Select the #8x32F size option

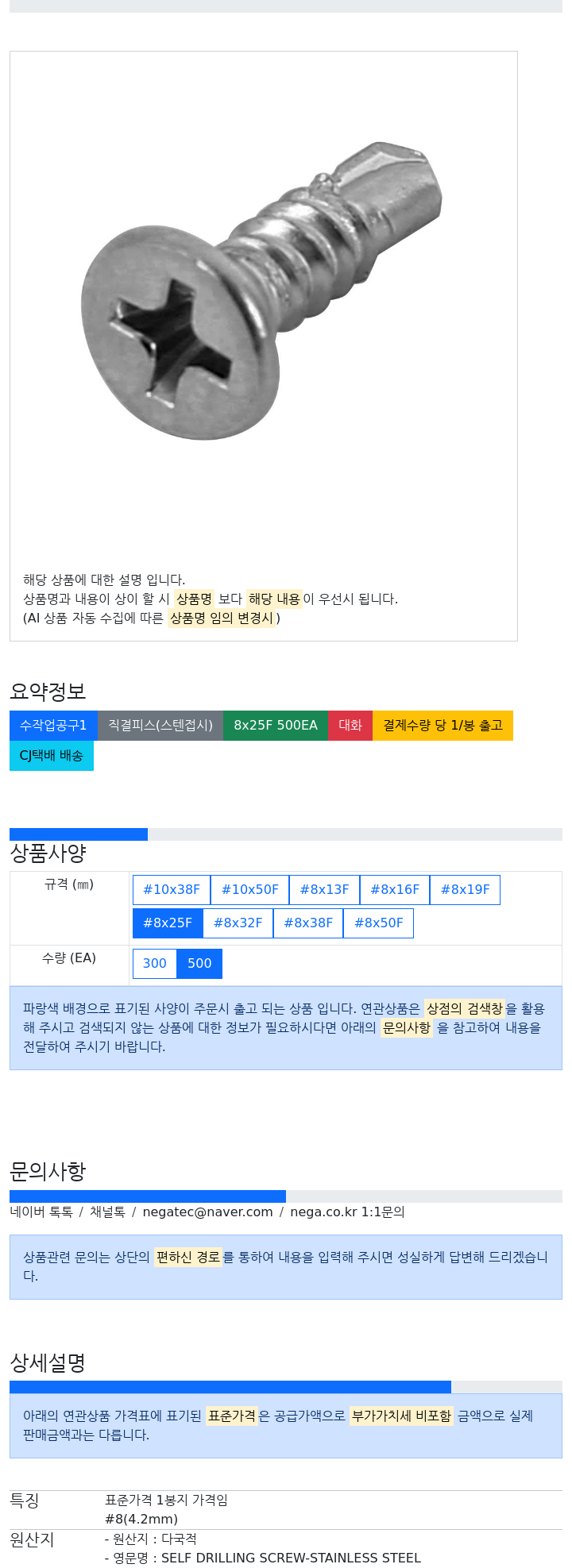(238, 923)
